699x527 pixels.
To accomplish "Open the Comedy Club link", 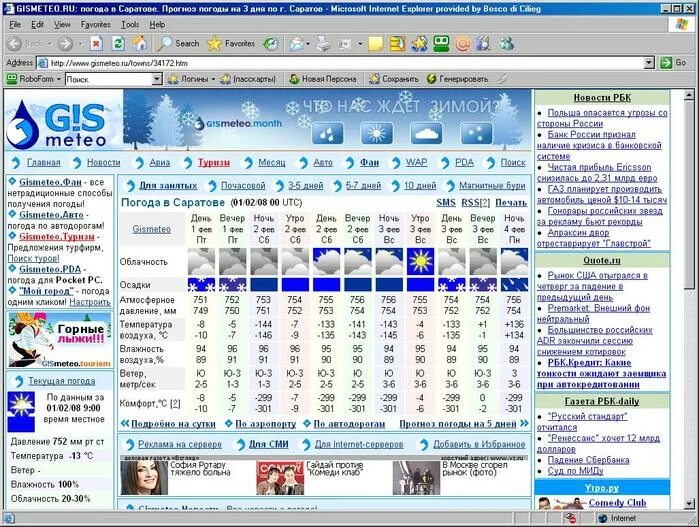I will pos(617,502).
